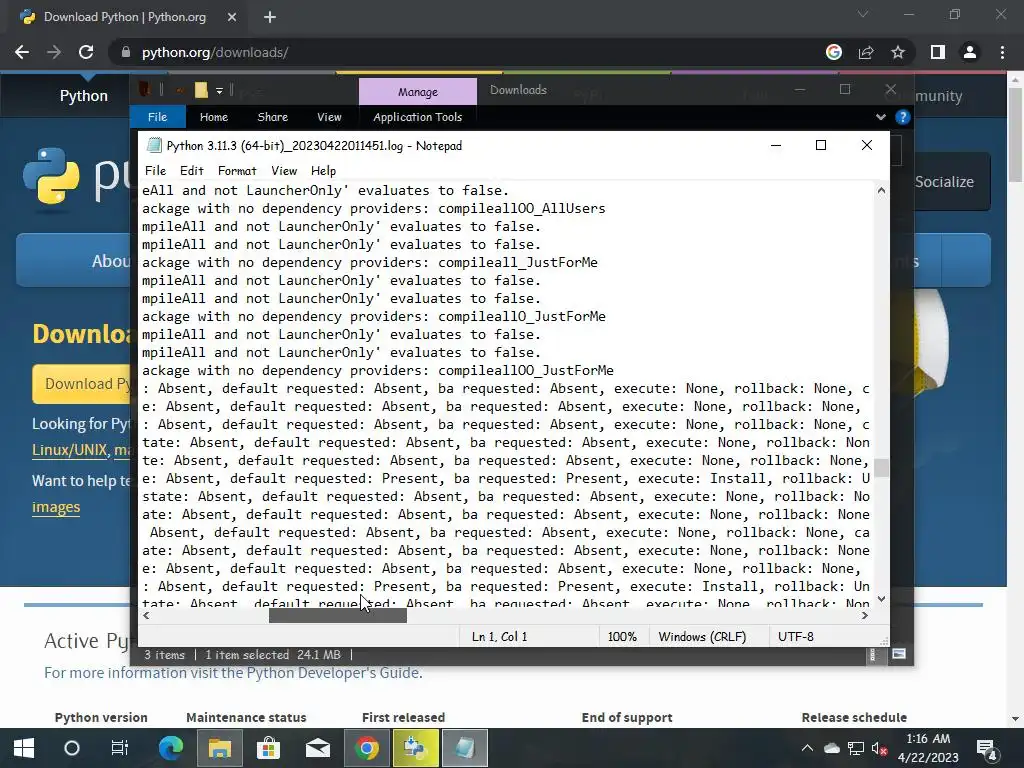Open File Explorer from the taskbar
The image size is (1024, 768).
click(x=219, y=748)
